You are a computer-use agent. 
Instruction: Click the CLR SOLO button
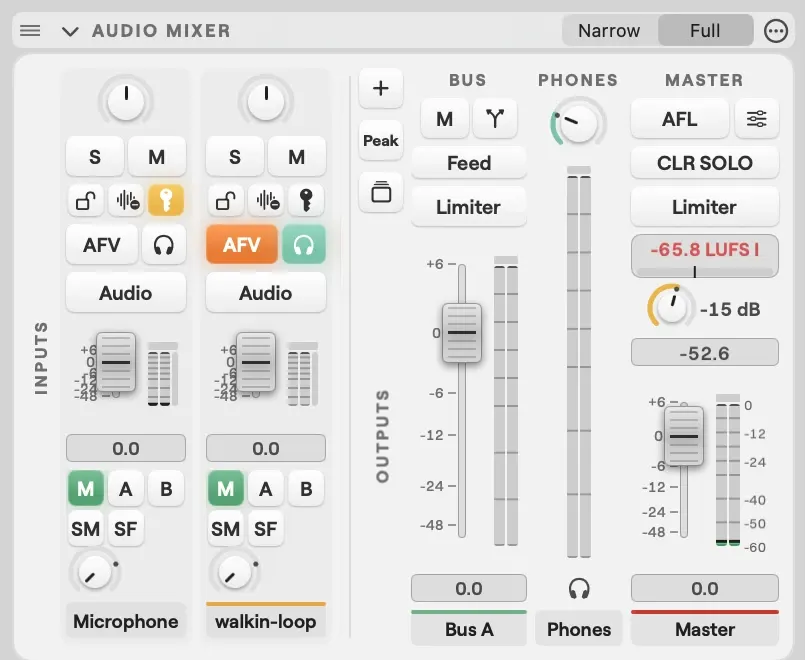tap(705, 163)
